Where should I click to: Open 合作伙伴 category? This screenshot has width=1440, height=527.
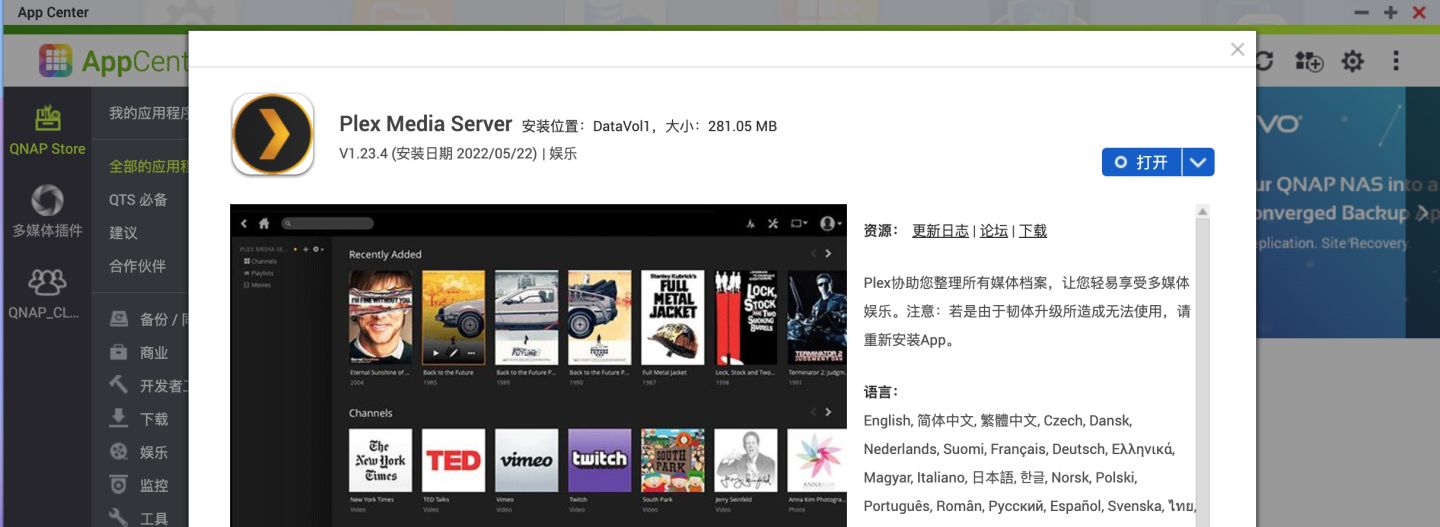point(137,266)
